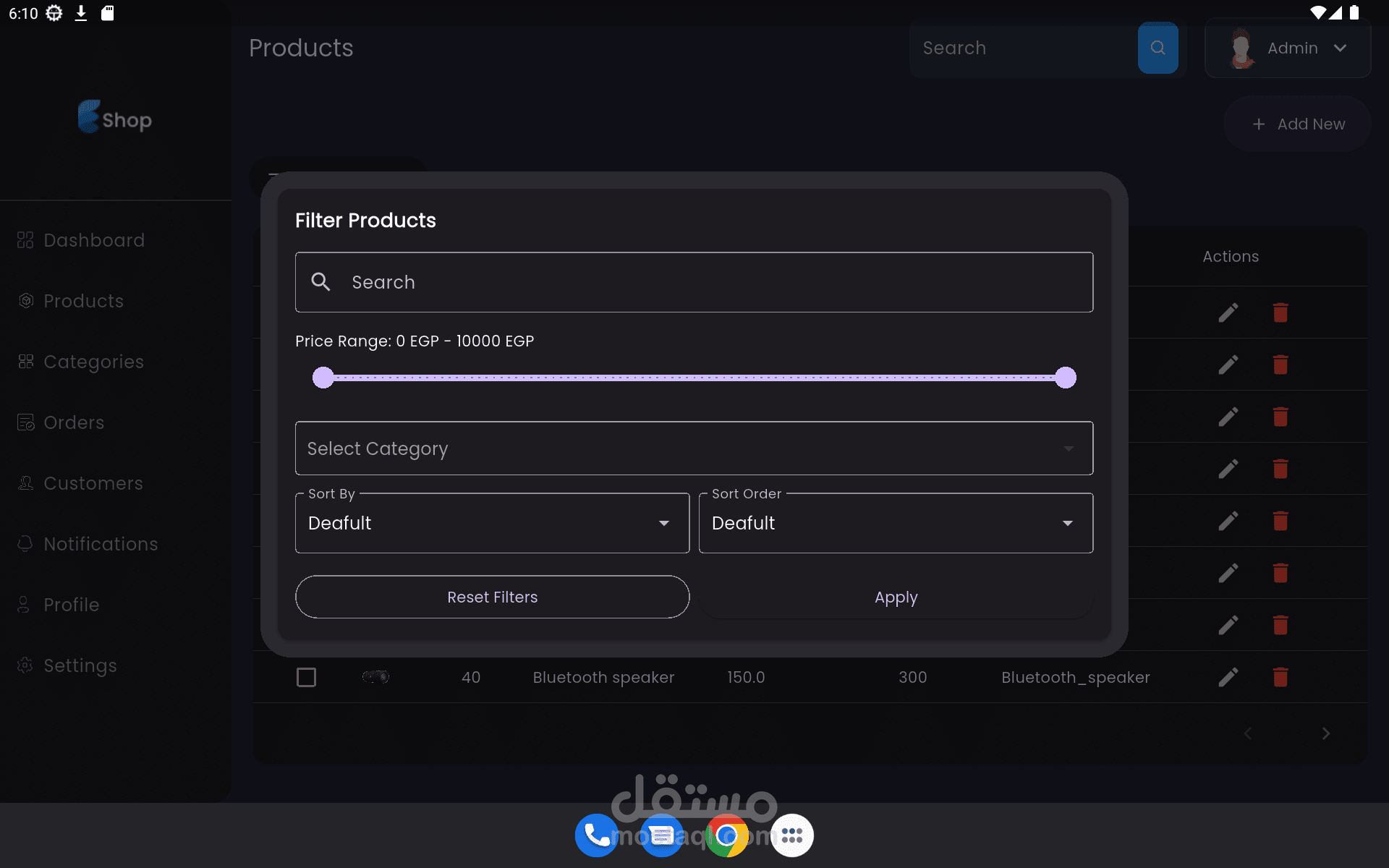Go to Orders in sidebar

[73, 422]
